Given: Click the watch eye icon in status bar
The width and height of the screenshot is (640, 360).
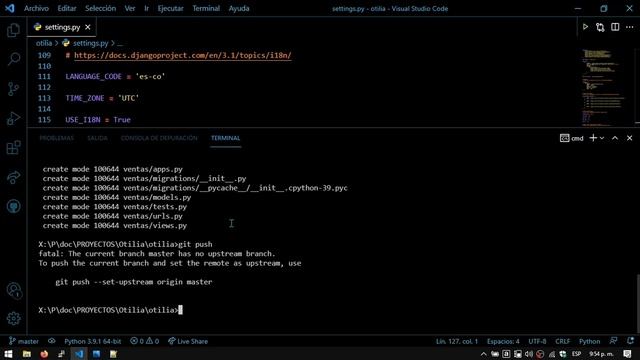Looking at the screenshot, I should point(51,341).
